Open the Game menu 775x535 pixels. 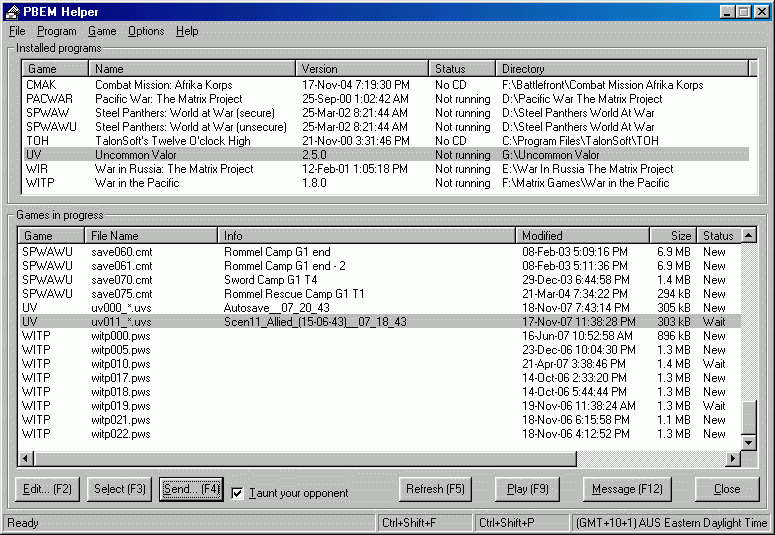coord(102,31)
